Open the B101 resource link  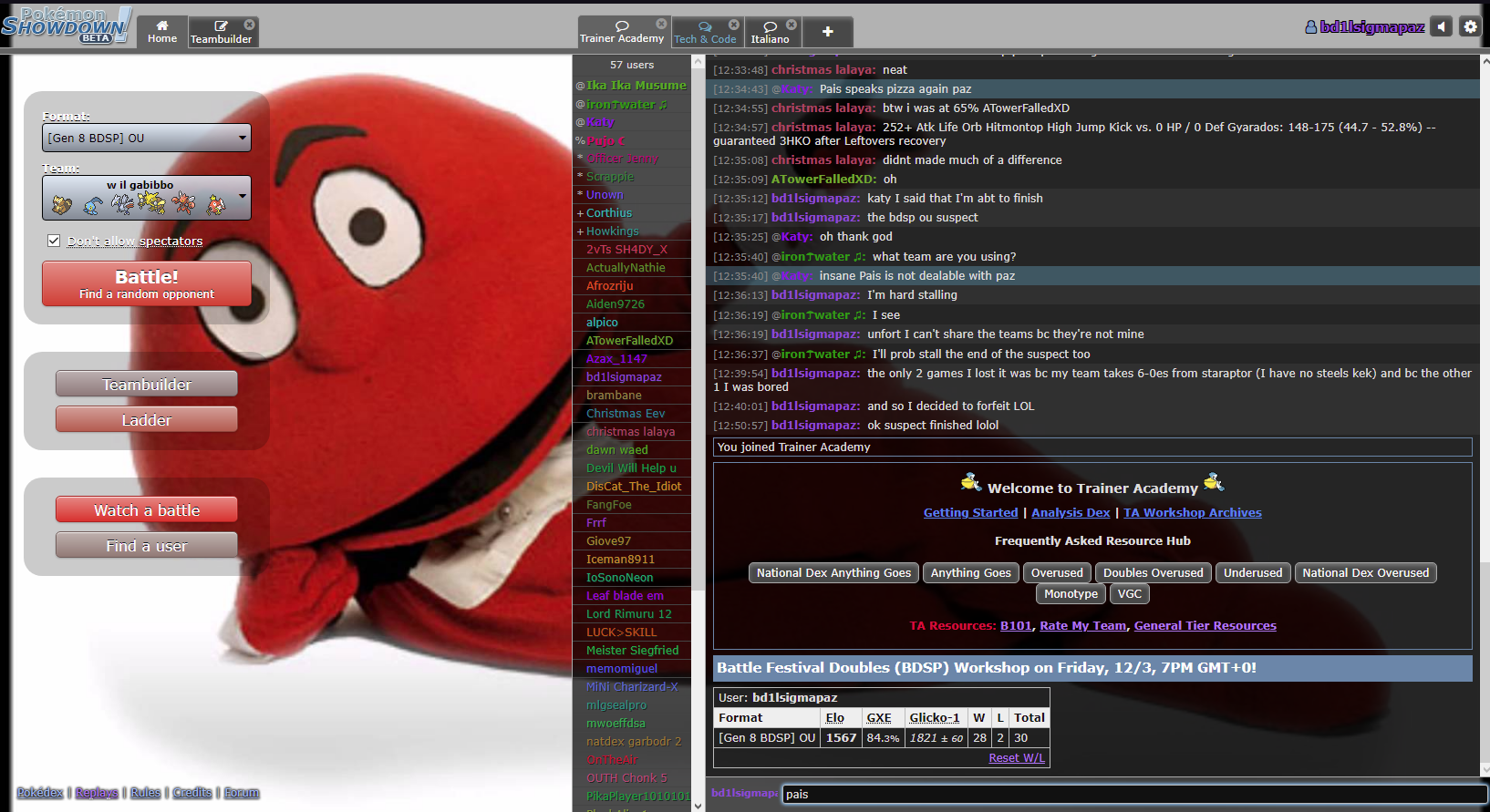coord(1016,626)
